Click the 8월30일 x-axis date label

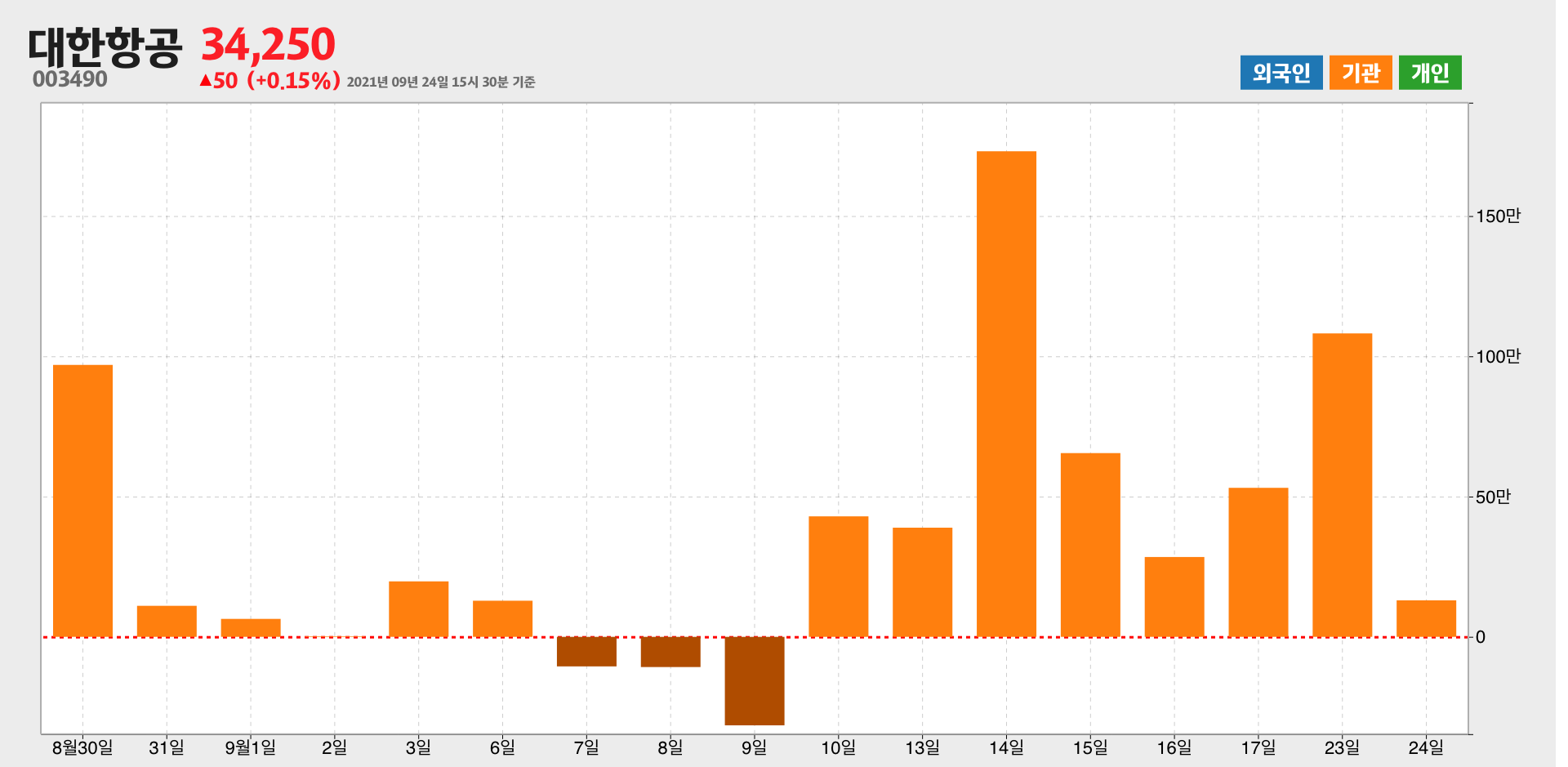(82, 747)
